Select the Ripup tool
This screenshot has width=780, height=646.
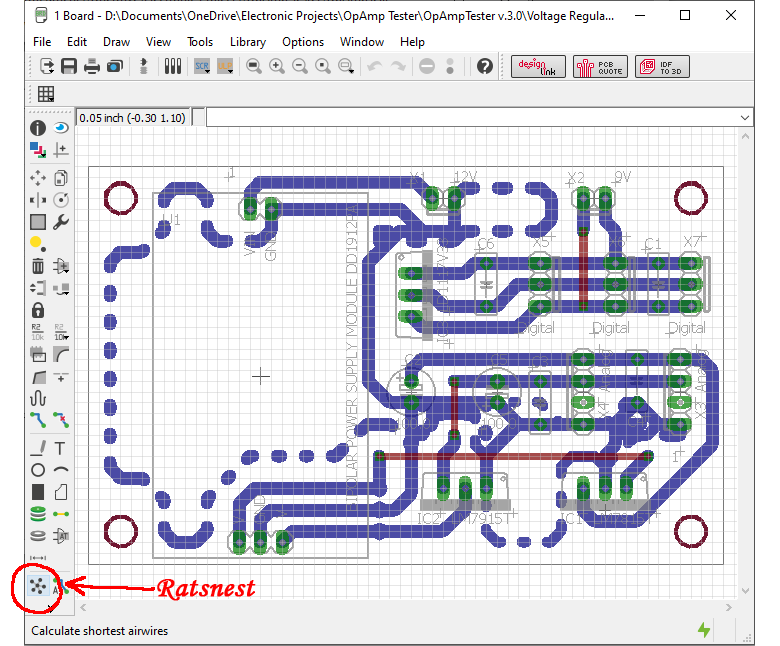(61, 420)
